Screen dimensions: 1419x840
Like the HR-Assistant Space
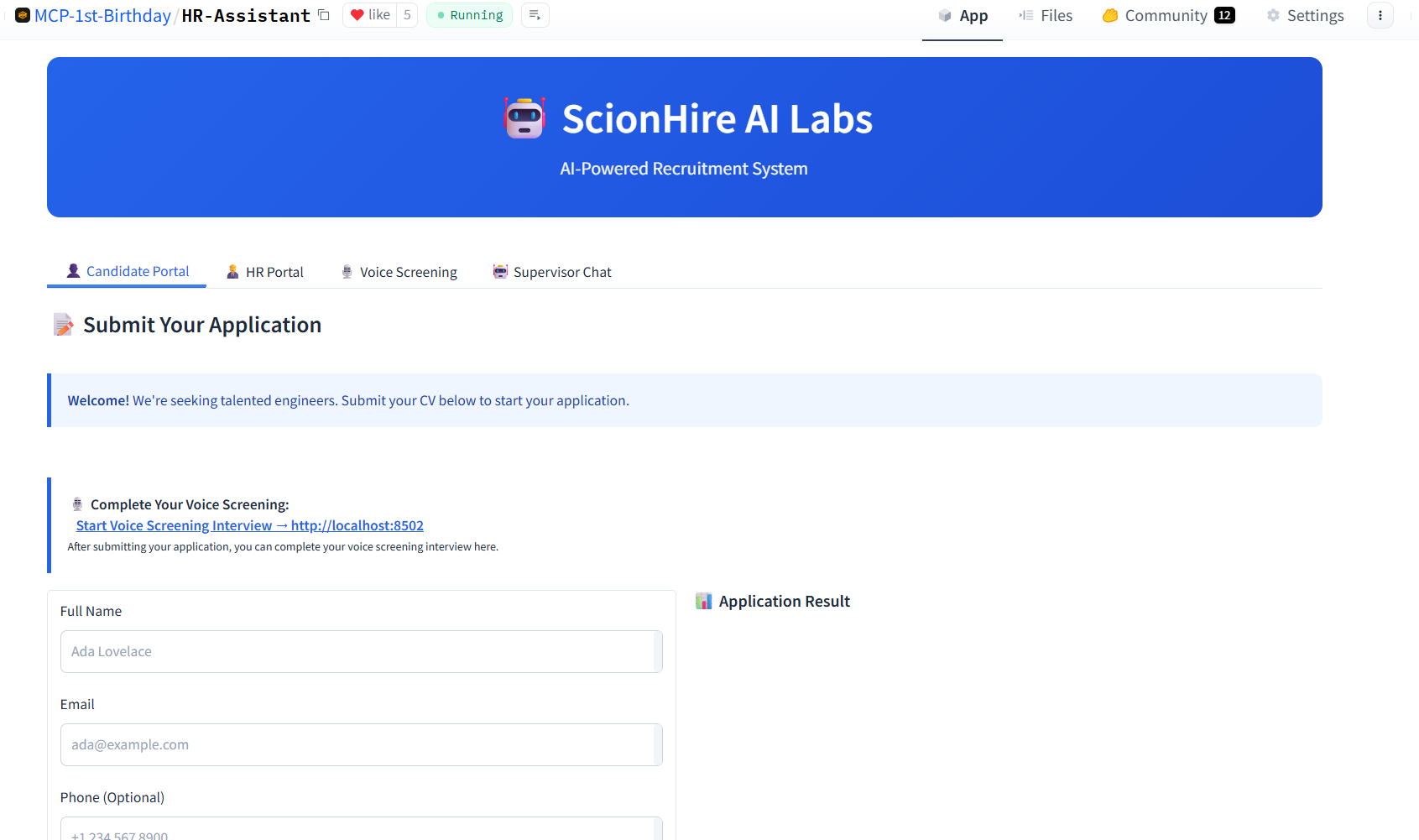tap(370, 15)
